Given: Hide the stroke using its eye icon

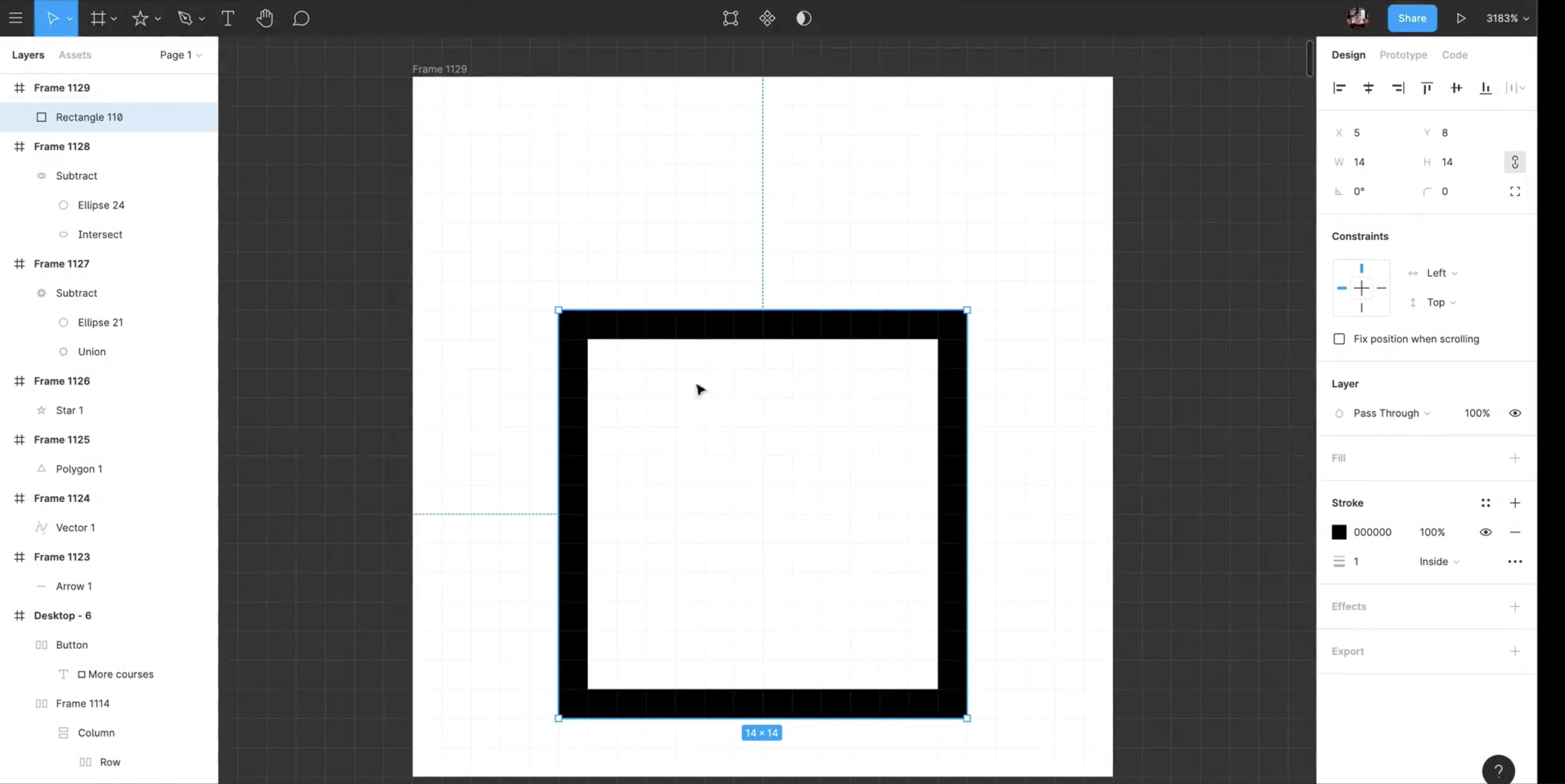Looking at the screenshot, I should click(1485, 532).
